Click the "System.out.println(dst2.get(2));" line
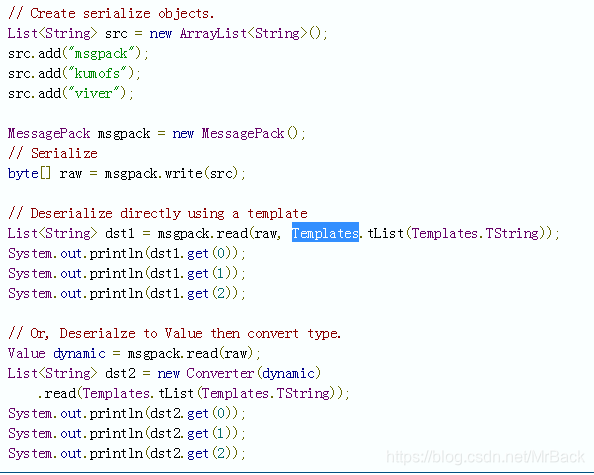This screenshot has width=594, height=475. (127, 453)
